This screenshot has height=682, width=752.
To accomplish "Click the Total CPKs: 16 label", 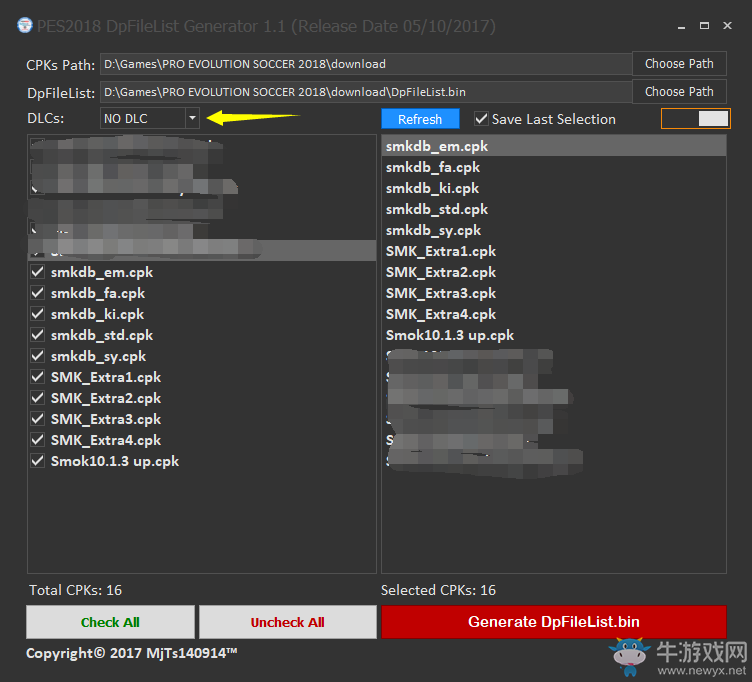I will tap(75, 590).
